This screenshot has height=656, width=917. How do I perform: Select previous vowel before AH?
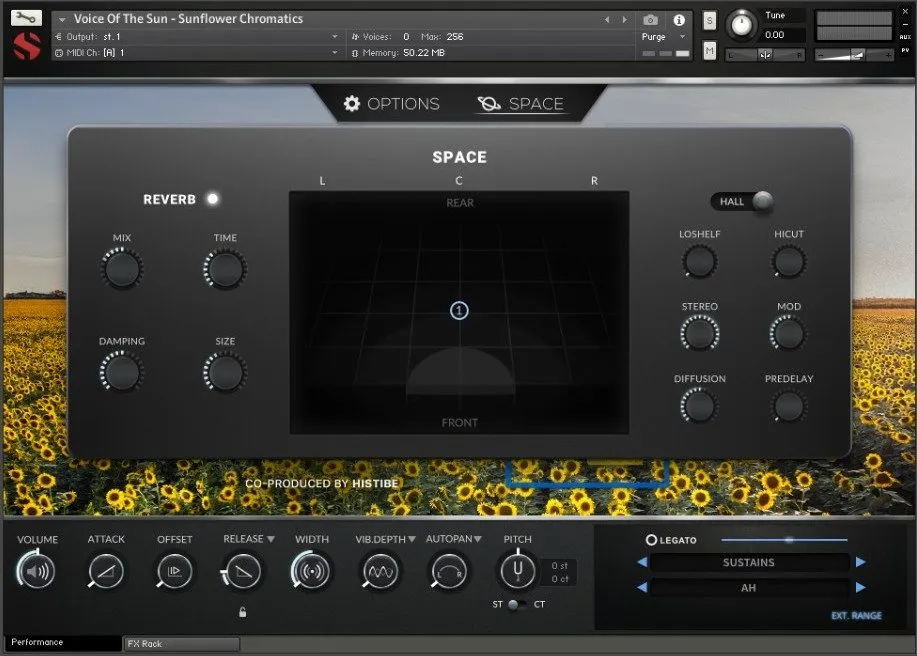click(642, 588)
